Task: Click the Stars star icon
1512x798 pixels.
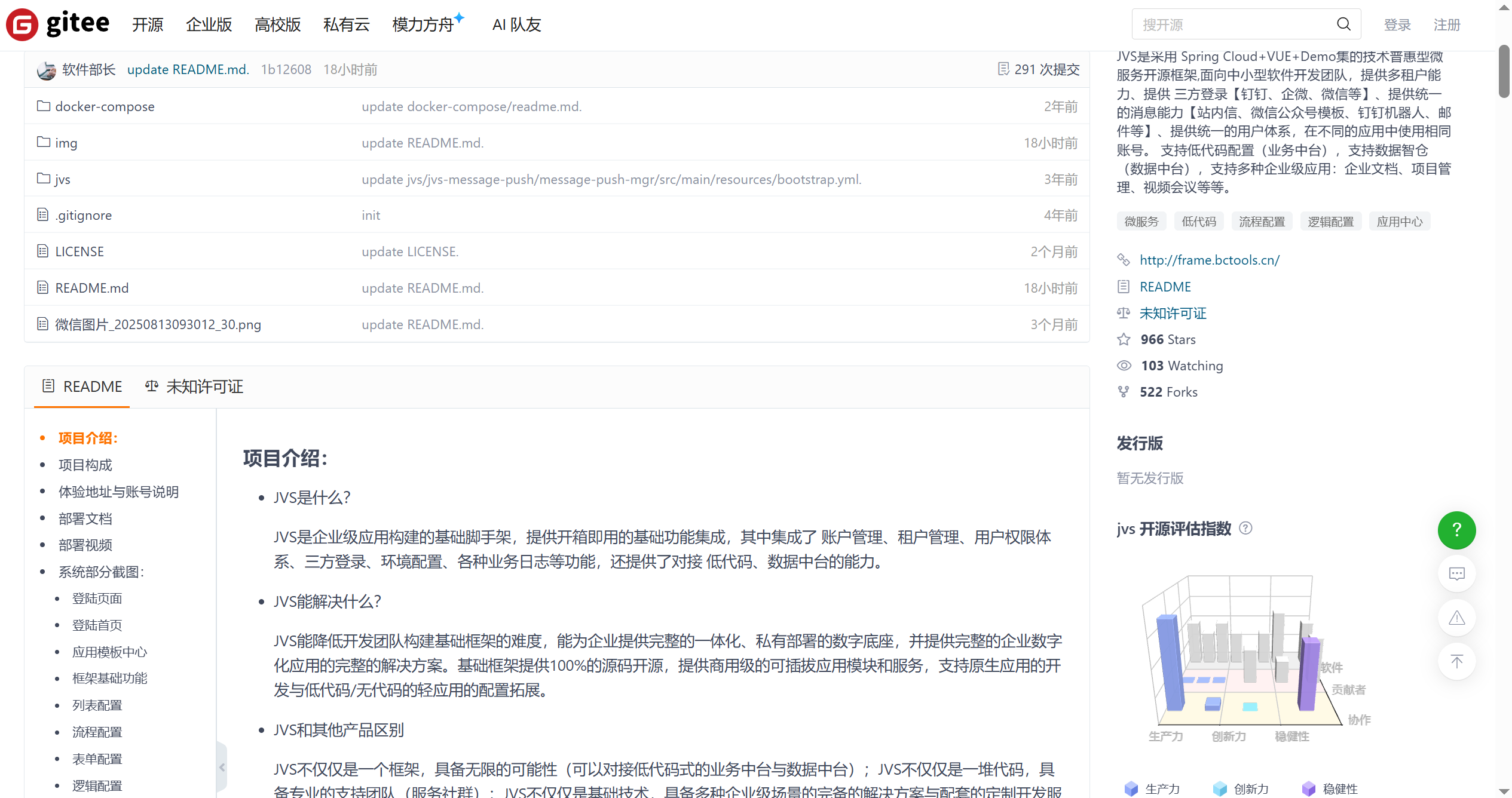Action: click(x=1124, y=339)
